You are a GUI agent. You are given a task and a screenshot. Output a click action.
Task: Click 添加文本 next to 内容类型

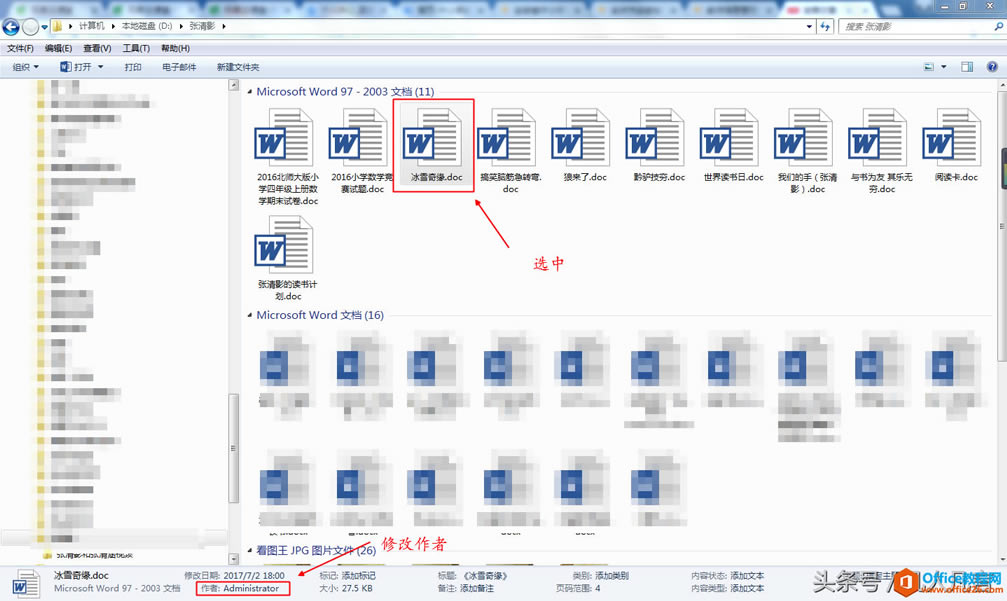[748, 588]
